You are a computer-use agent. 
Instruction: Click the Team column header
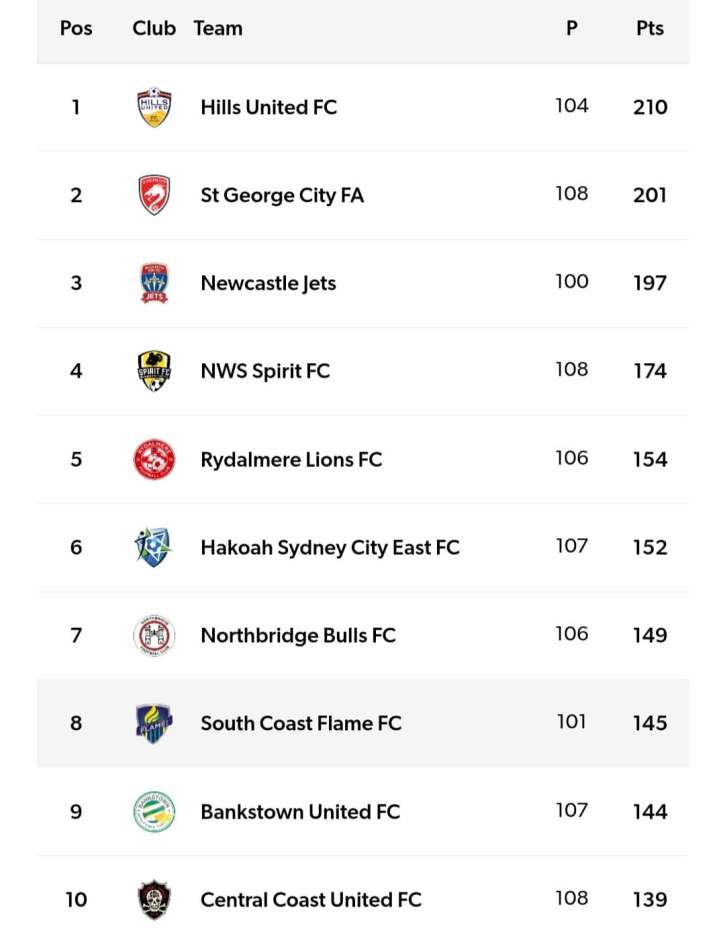218,28
